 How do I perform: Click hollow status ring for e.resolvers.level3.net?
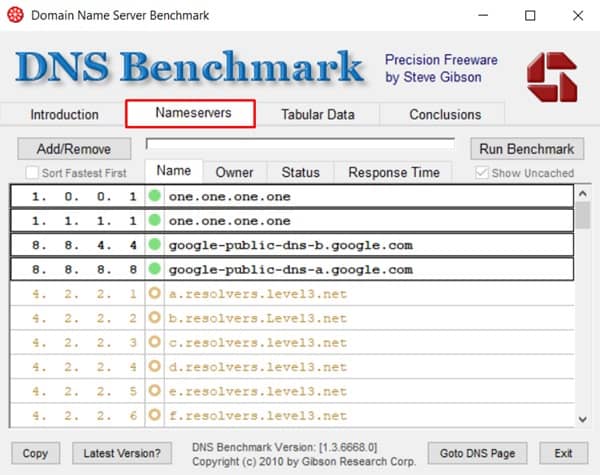(x=155, y=390)
